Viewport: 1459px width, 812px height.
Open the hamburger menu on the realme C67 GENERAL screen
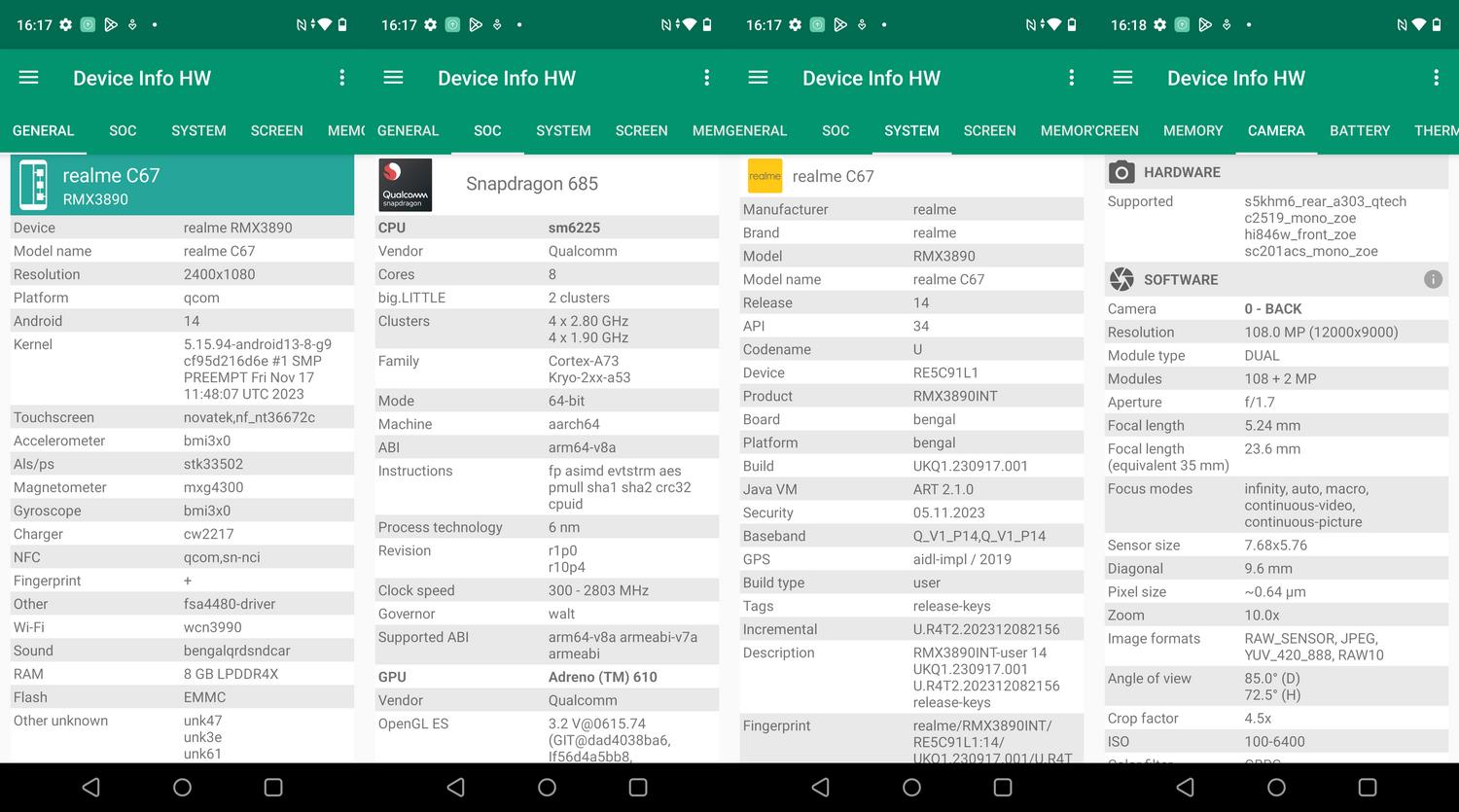coord(29,77)
